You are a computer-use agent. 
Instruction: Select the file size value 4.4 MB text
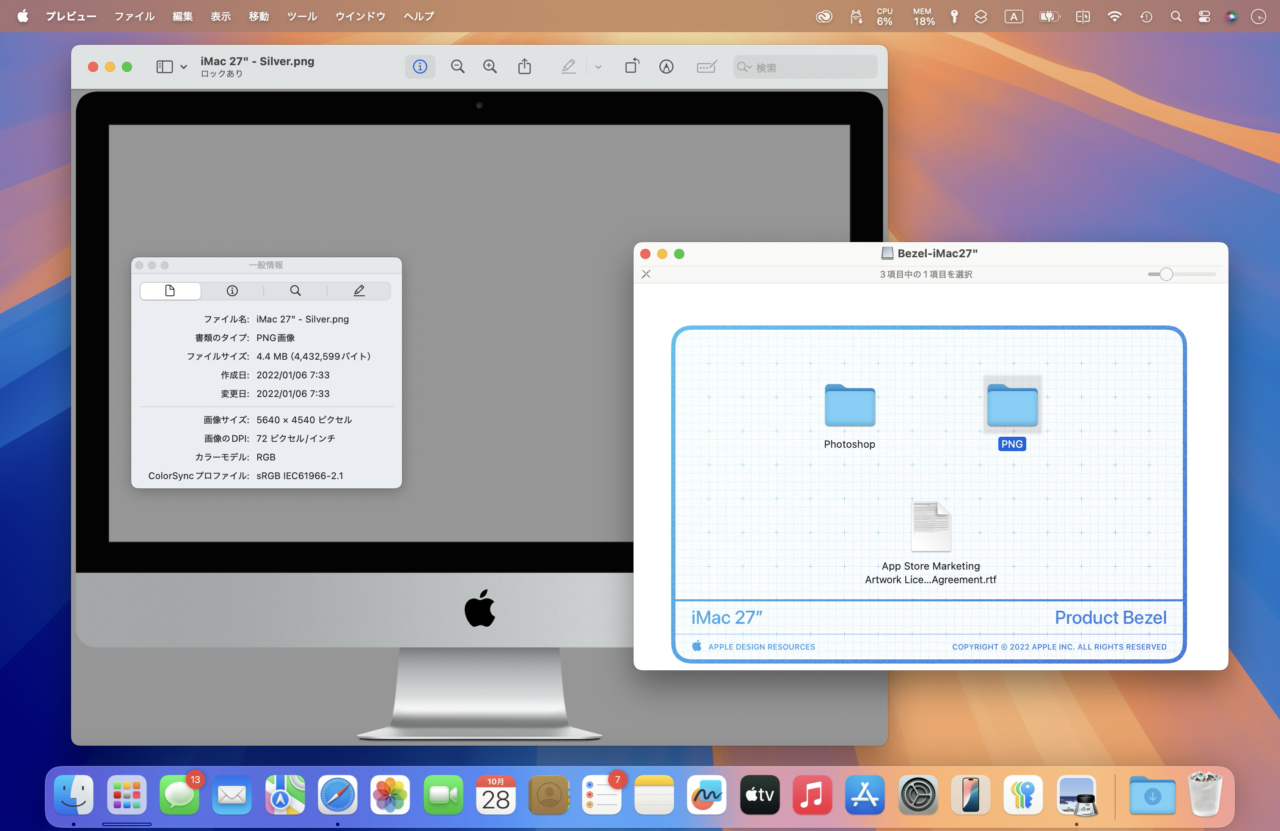tap(313, 356)
